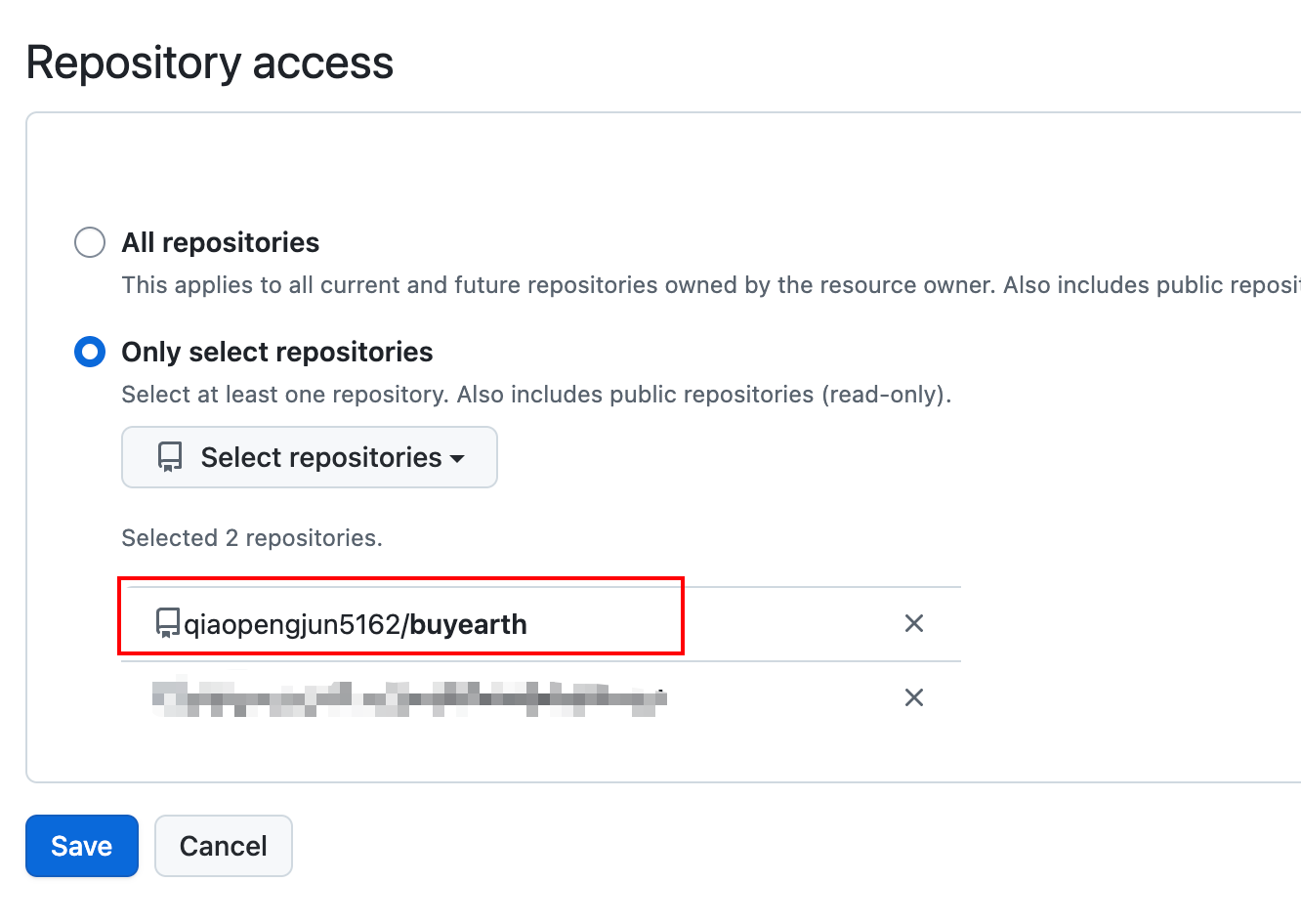
Task: Click the "qiaopengjun5162" owner name portion
Action: click(292, 624)
